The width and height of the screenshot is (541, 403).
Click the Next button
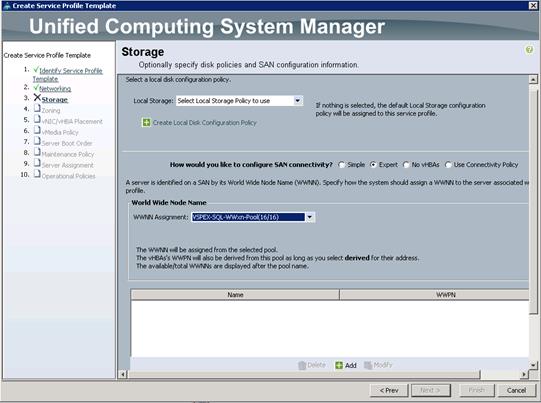tap(431, 390)
